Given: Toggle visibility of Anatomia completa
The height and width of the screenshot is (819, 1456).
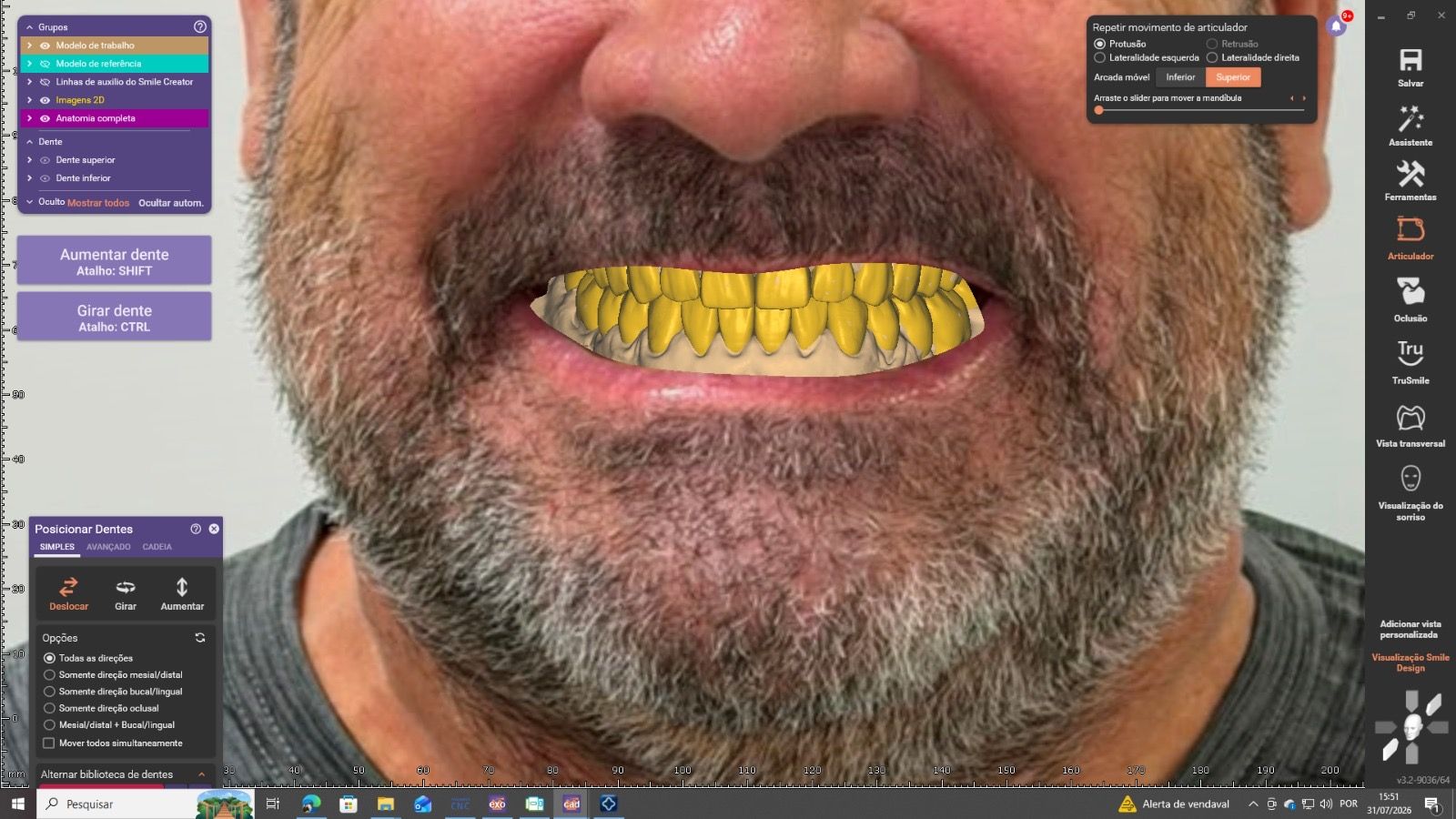Looking at the screenshot, I should (x=45, y=118).
